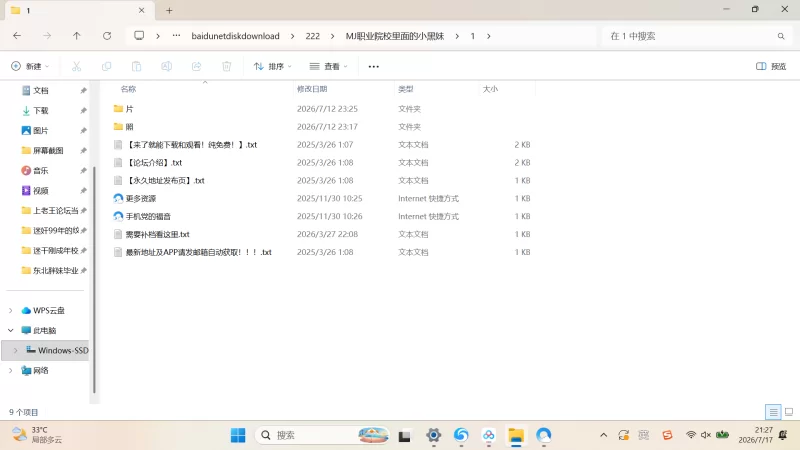Go back to the previous folder
This screenshot has width=800, height=450.
[x=17, y=36]
